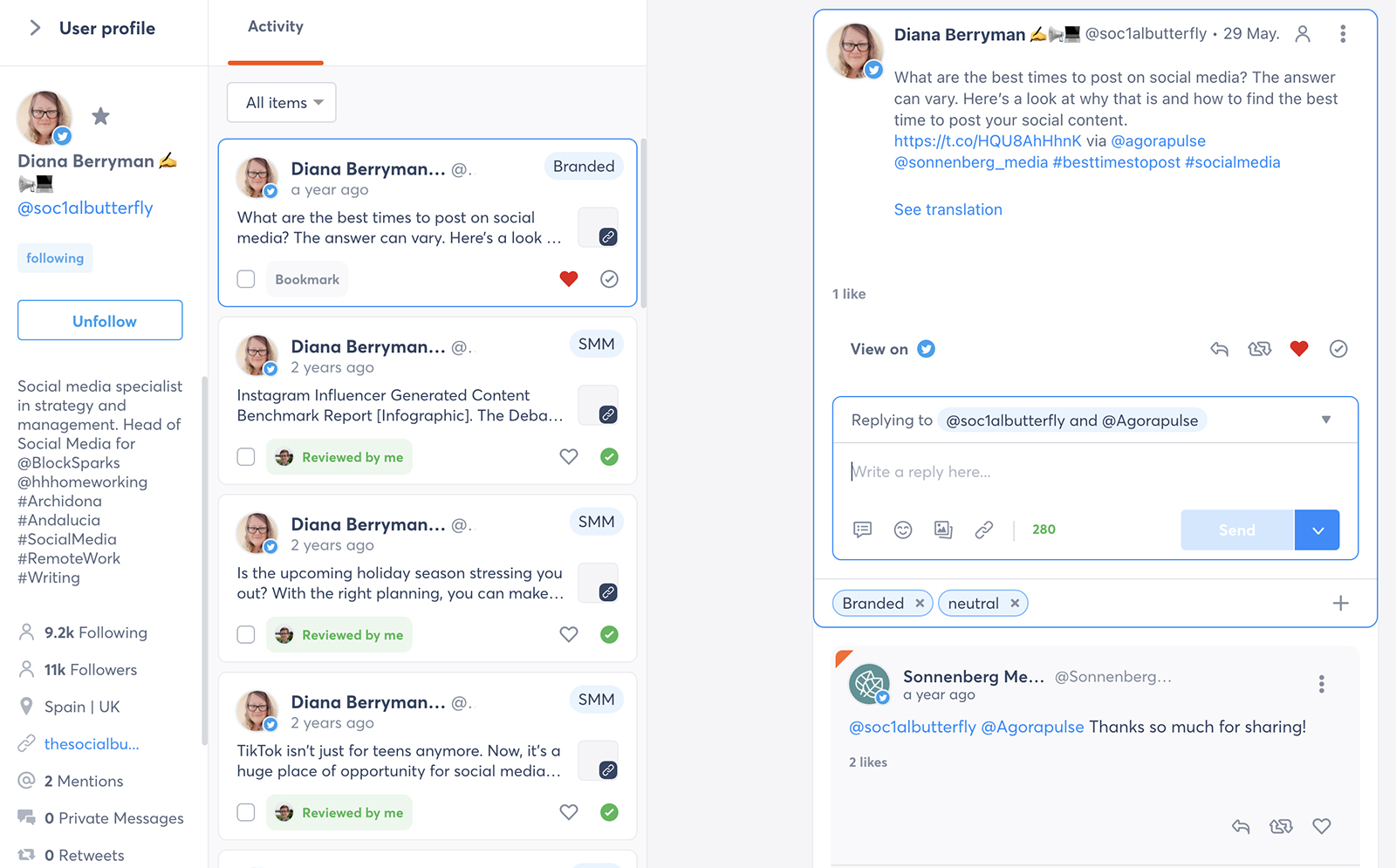Like the Instagram Influencer Generated Content item
The width and height of the screenshot is (1396, 868).
pos(569,457)
